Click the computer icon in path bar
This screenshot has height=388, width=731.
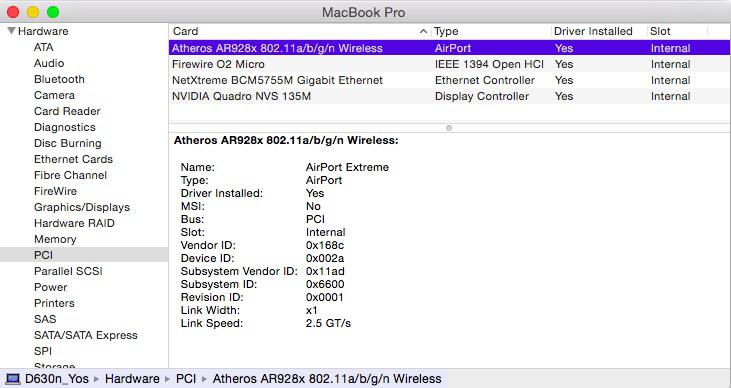pyautogui.click(x=13, y=379)
